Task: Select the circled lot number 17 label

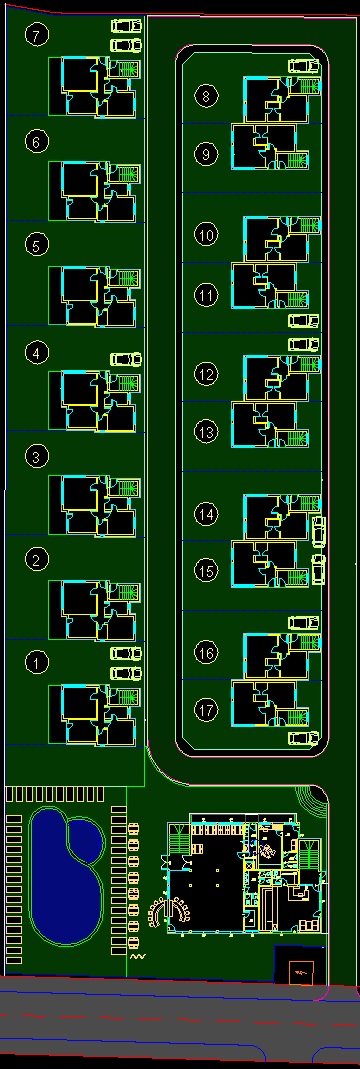Action: [207, 710]
